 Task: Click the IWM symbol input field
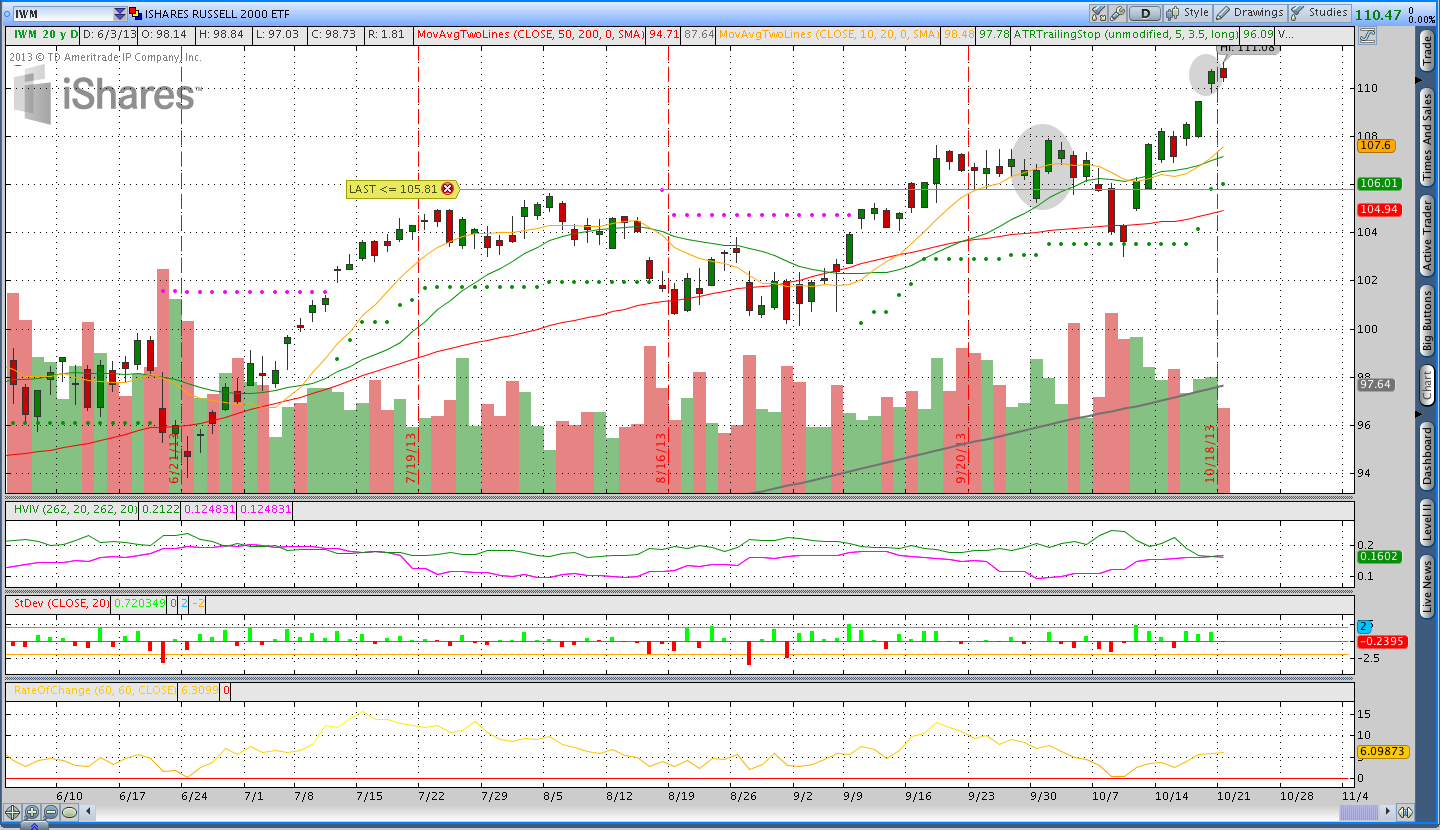(63, 14)
